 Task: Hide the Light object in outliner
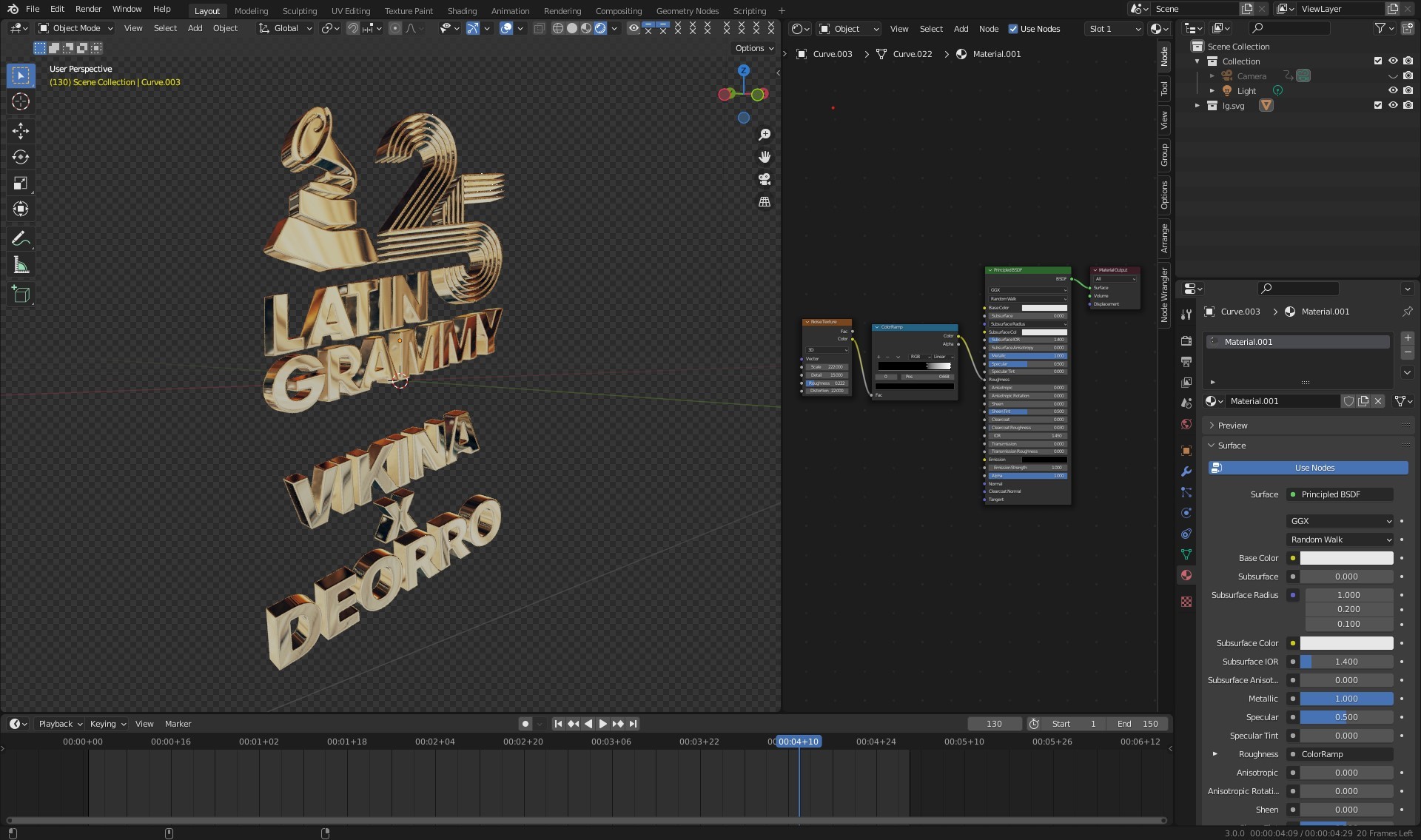tap(1392, 91)
